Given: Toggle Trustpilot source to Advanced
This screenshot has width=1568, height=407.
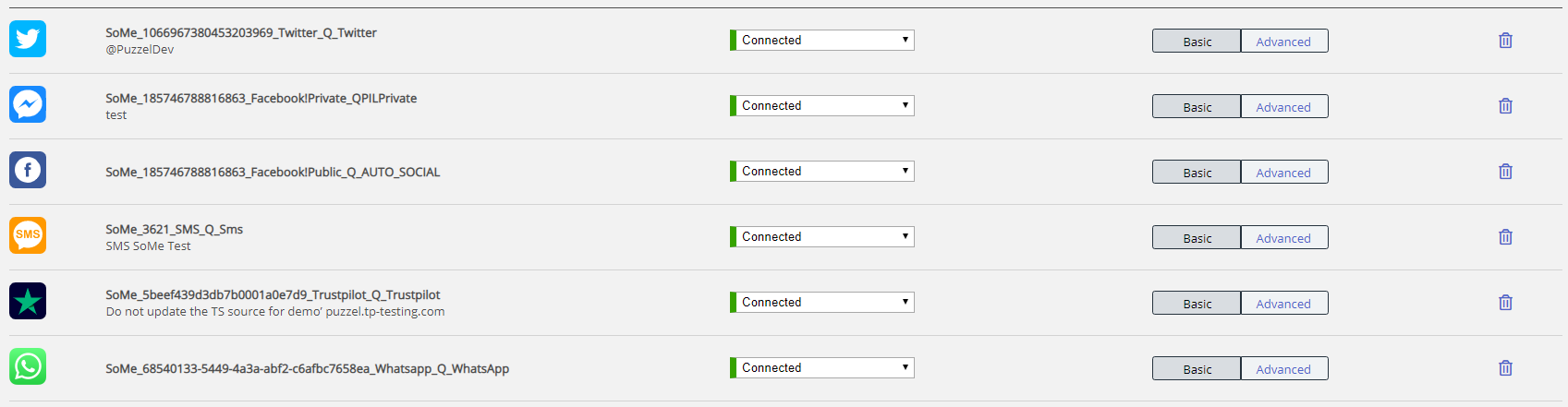Looking at the screenshot, I should coord(1283,304).
